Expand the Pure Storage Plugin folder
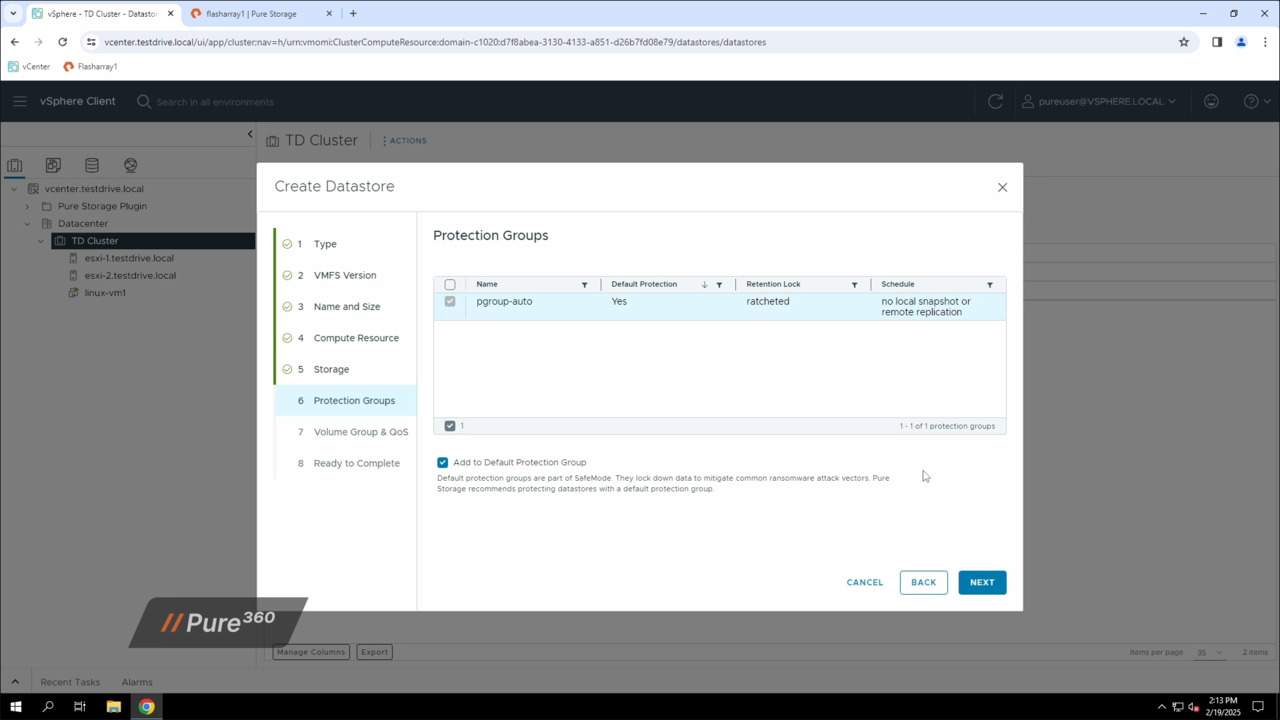1280x720 pixels. pos(27,206)
